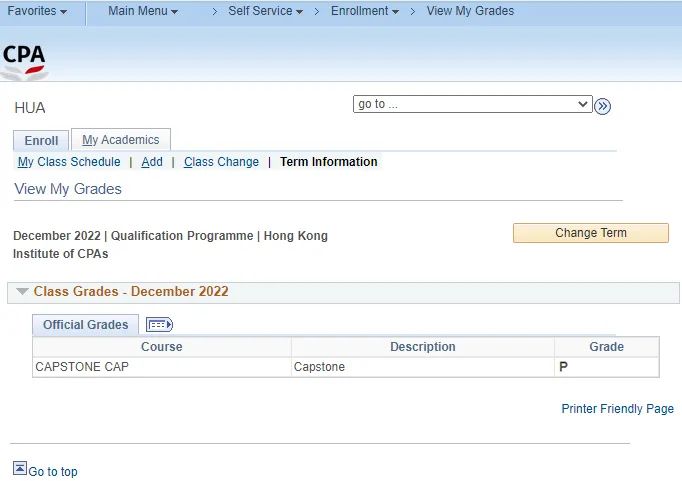The width and height of the screenshot is (682, 481).
Task: Go to the Class Change page
Action: pos(221,162)
